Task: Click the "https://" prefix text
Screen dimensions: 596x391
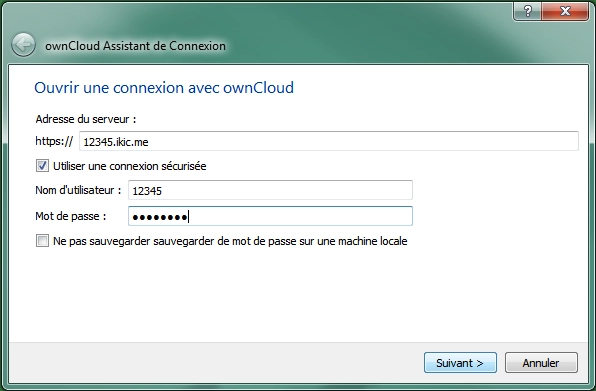Action: [54, 141]
